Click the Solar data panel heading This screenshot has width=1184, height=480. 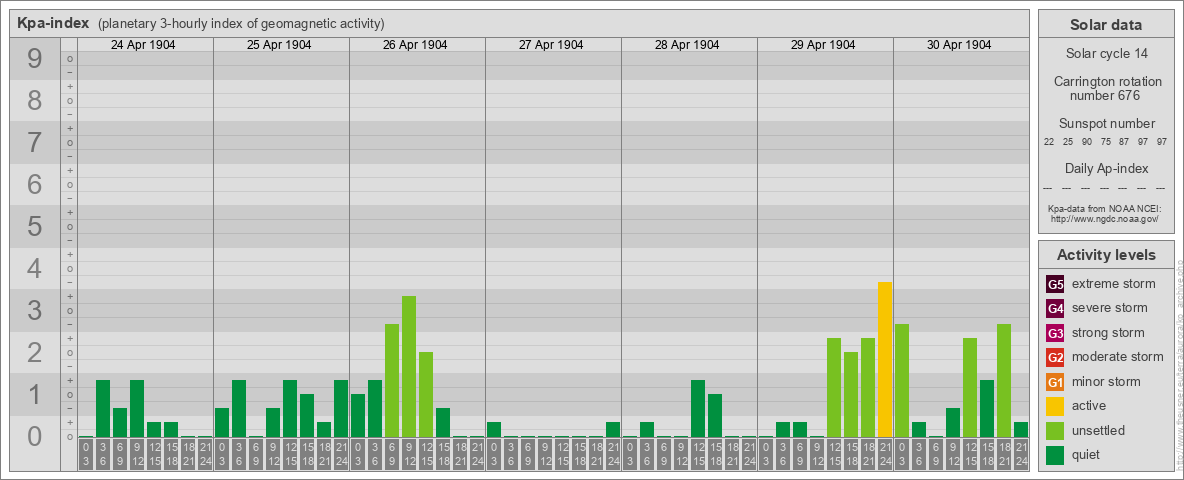1105,25
